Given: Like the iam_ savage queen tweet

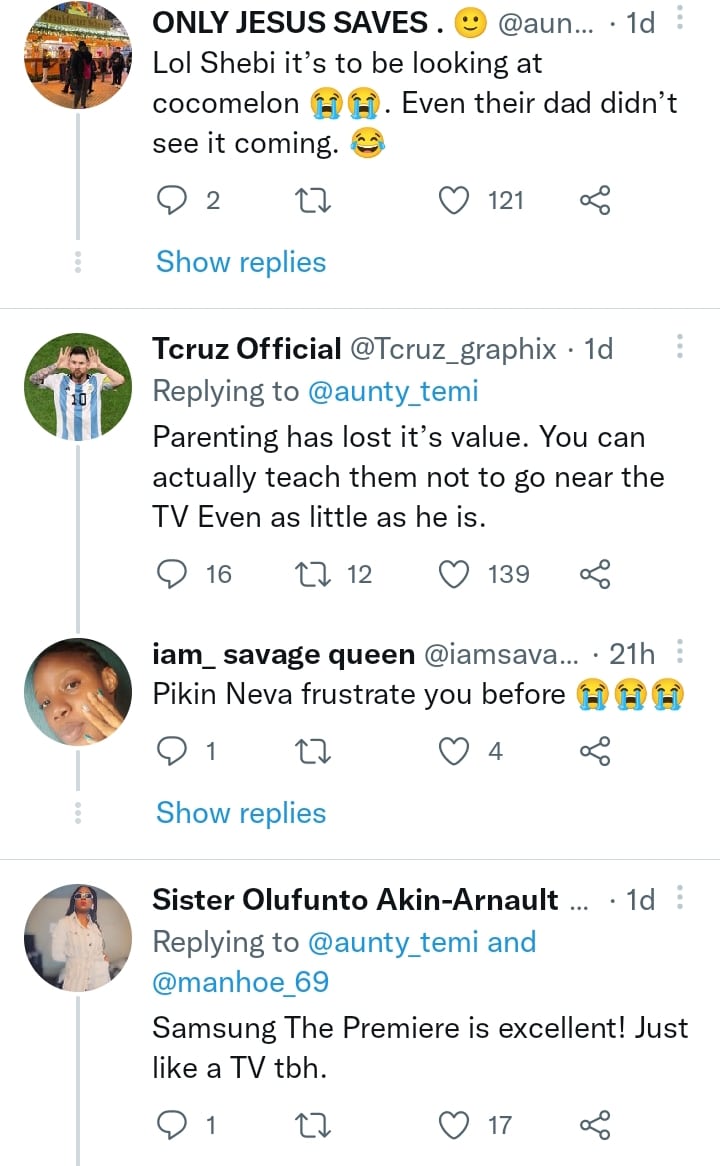Looking at the screenshot, I should coord(455,751).
